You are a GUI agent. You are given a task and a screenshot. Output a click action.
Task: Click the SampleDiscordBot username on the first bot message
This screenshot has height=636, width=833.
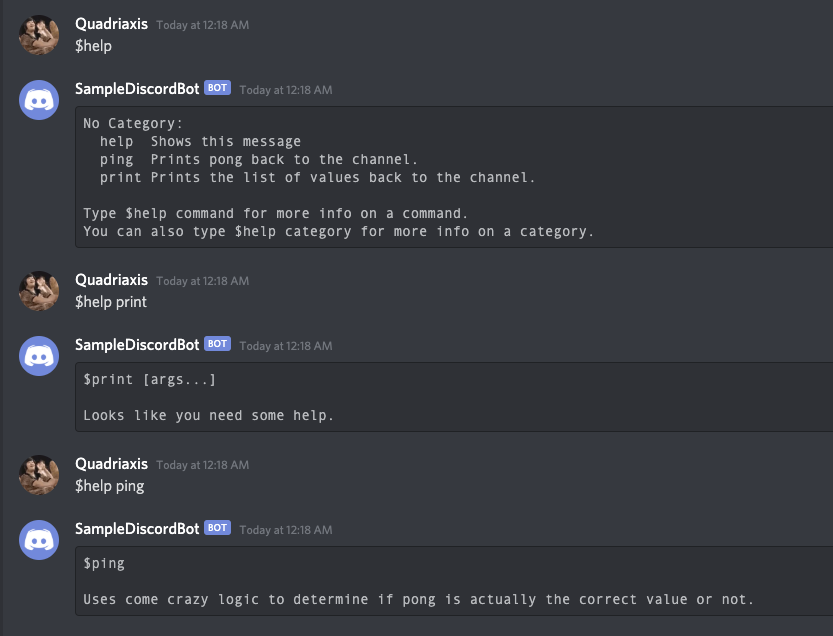click(136, 88)
